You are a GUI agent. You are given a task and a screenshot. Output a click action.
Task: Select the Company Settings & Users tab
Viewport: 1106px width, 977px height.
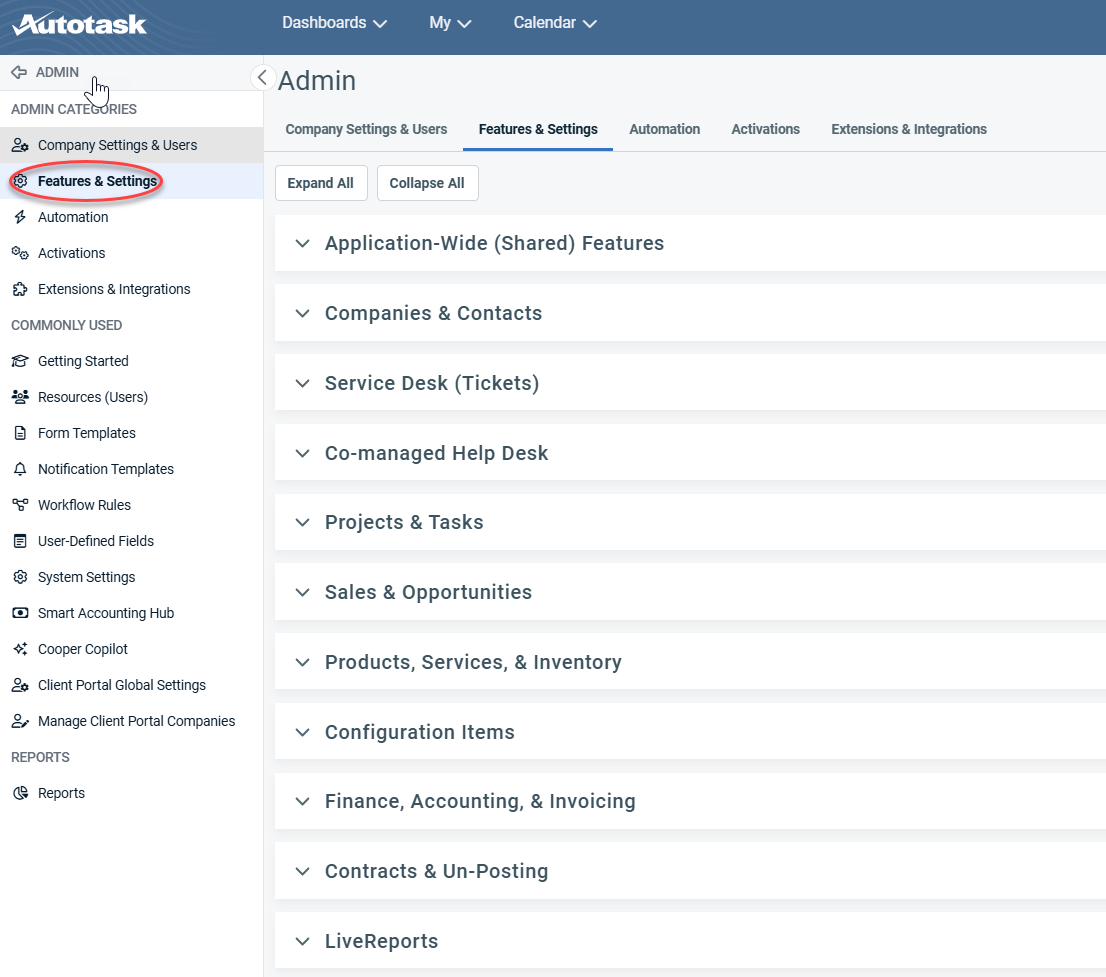[366, 129]
